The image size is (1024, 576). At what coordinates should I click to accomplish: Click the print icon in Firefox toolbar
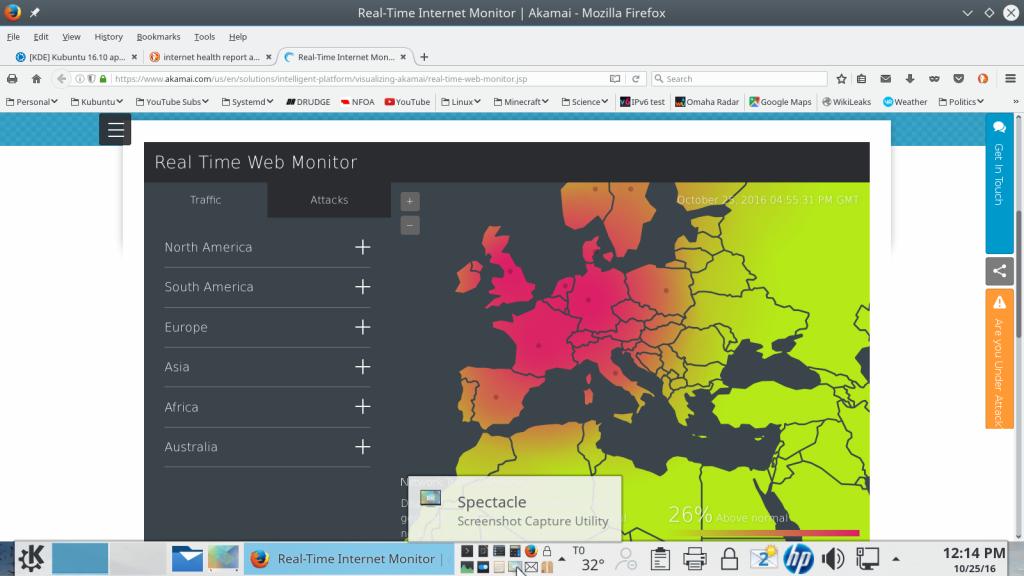tap(13, 79)
